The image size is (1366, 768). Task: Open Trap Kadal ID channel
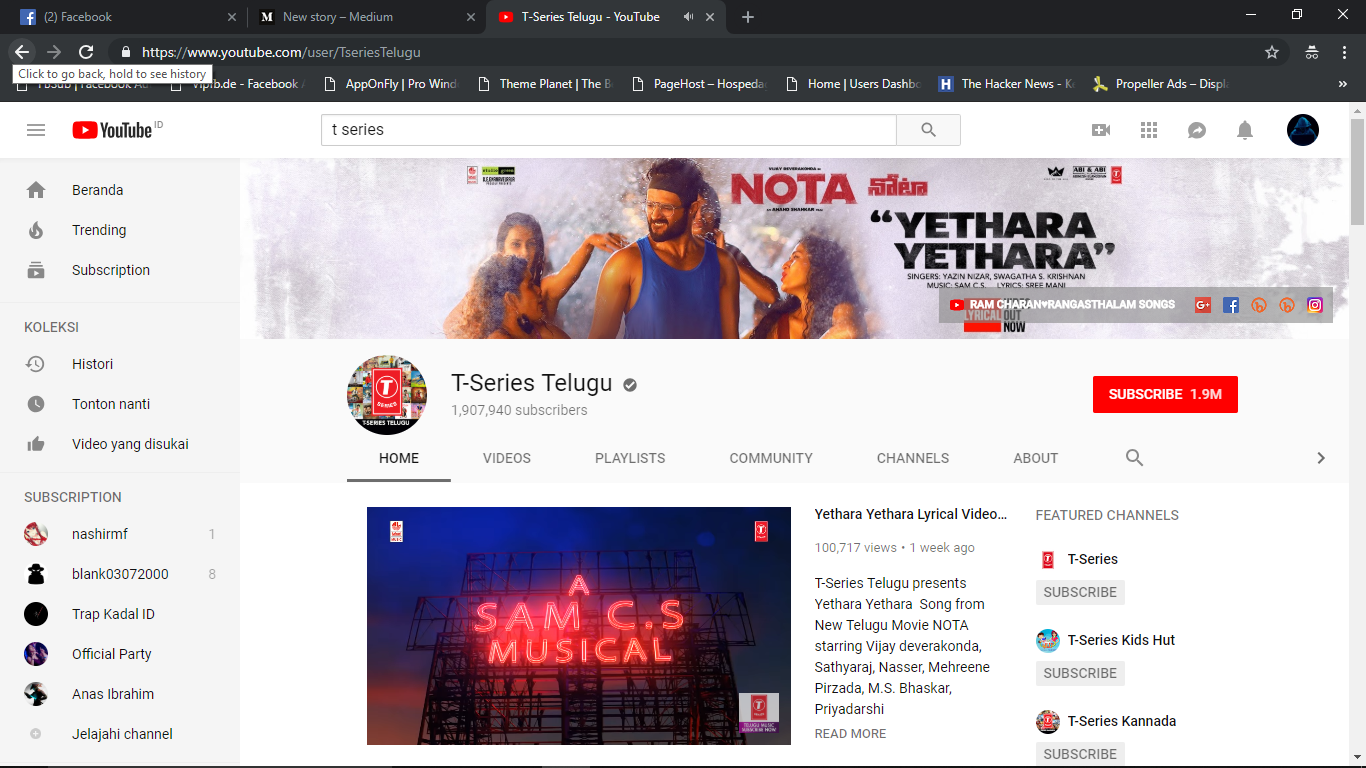pyautogui.click(x=120, y=614)
